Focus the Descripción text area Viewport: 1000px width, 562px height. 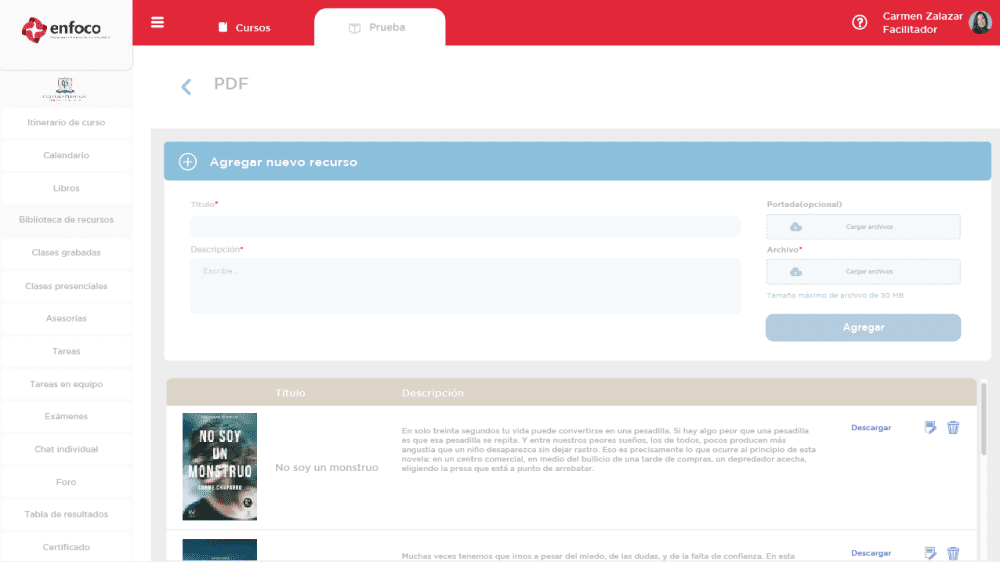tap(465, 285)
